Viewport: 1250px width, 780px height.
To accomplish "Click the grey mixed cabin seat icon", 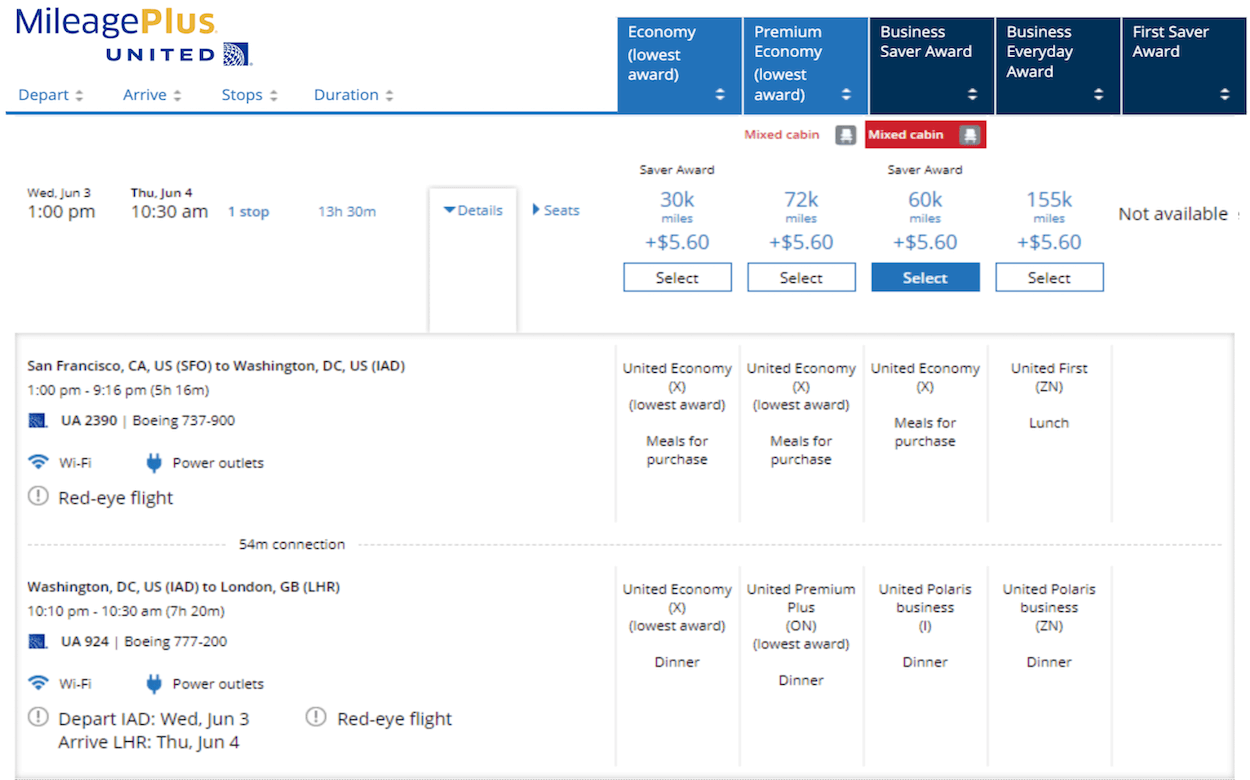I will (x=846, y=135).
